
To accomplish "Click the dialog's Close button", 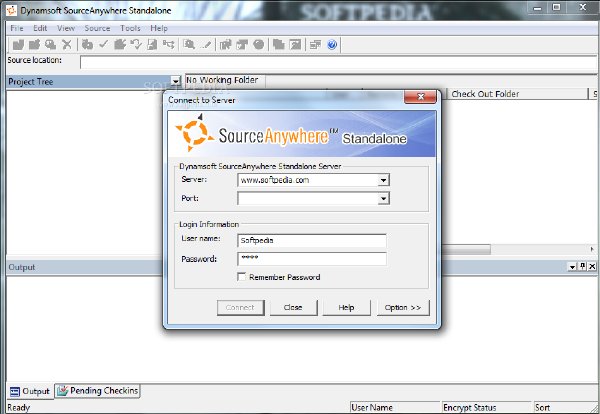I will [293, 307].
